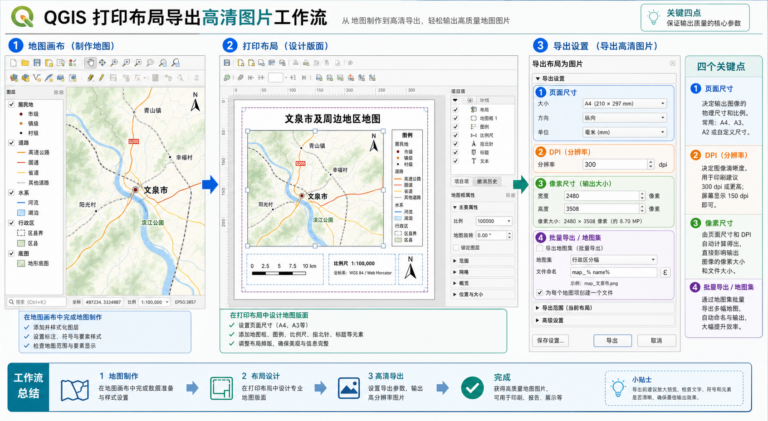Toggle editing with the pencil icon
The image size is (768, 421).
[102, 78]
